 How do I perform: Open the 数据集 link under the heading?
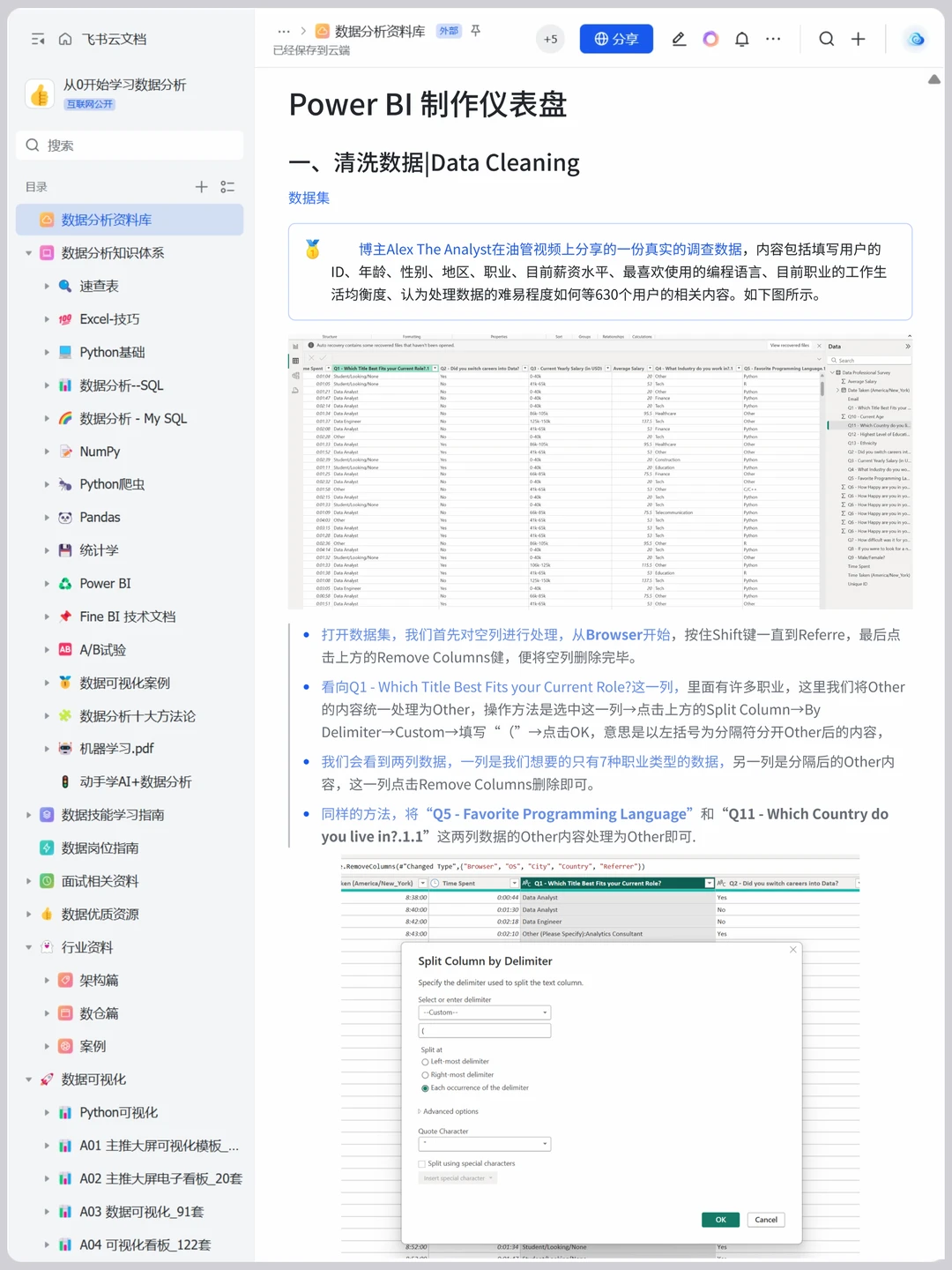pos(309,198)
